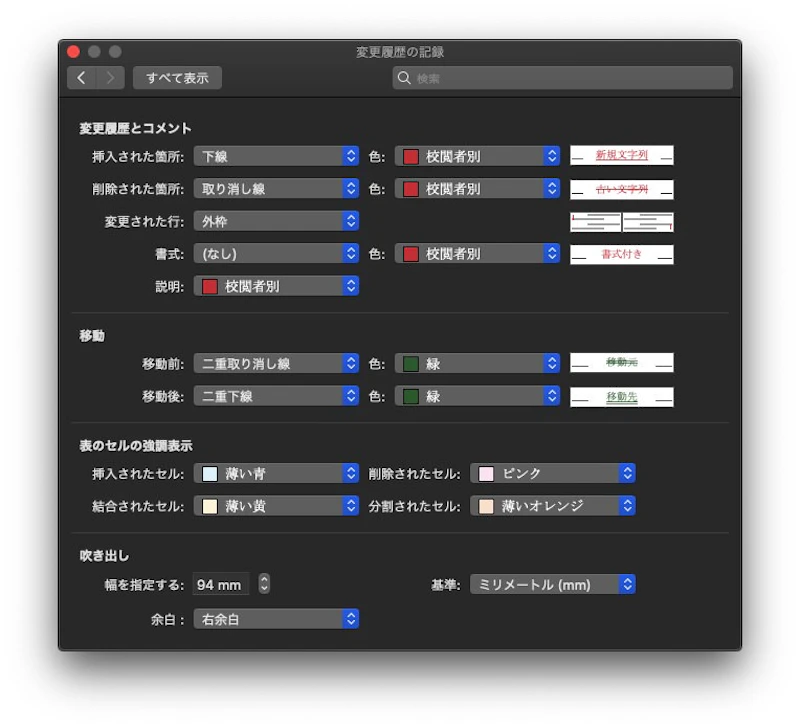Open the 移動後 dropdown showing 二重下線
Image resolution: width=800 pixels, height=728 pixels.
click(x=277, y=396)
